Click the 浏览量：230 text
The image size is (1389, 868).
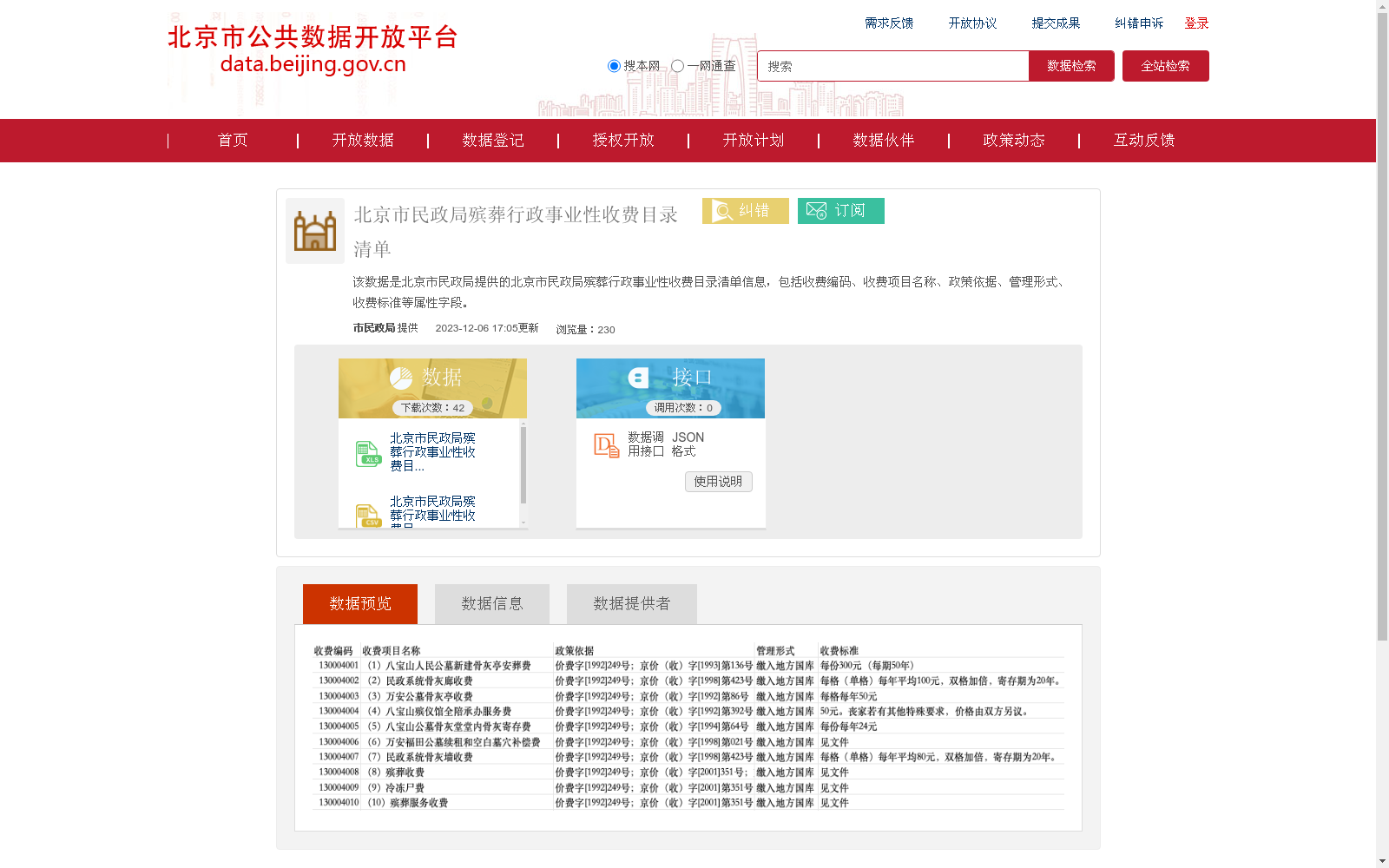pyautogui.click(x=585, y=330)
